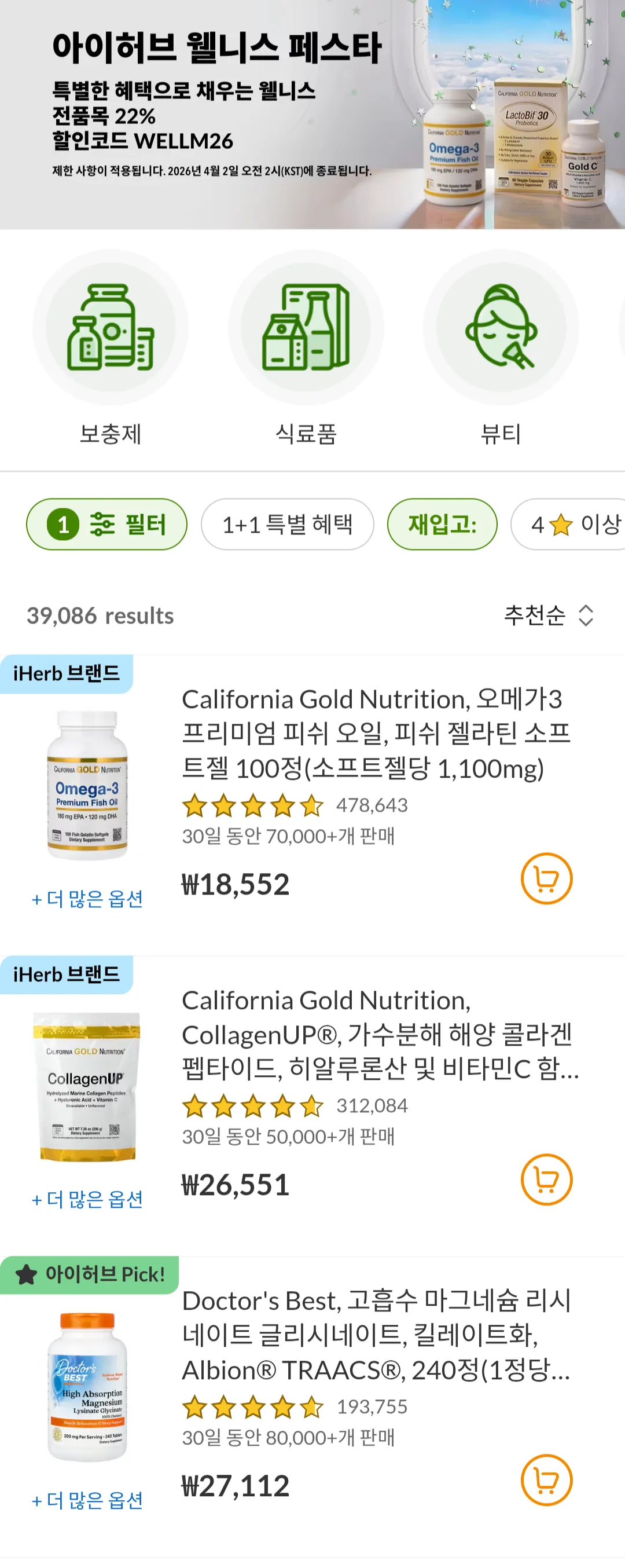Screen dimensions: 625x1568
Task: Open the 필터 filter options
Action: pyautogui.click(x=106, y=524)
